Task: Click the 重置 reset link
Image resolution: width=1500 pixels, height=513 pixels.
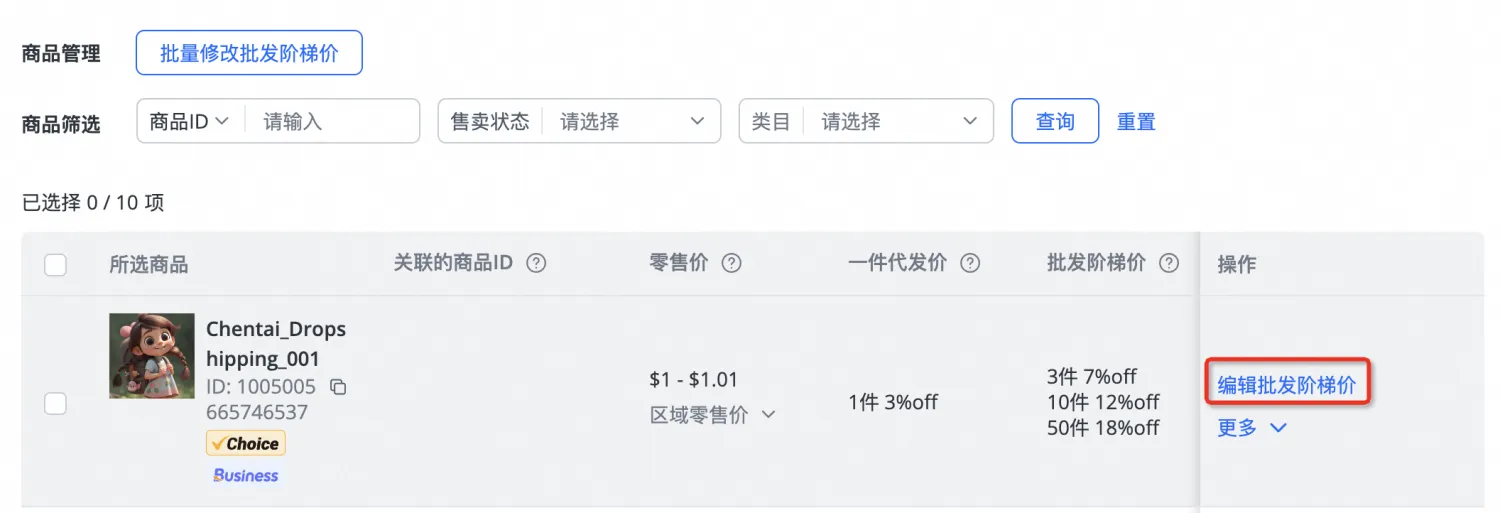Action: click(1136, 121)
